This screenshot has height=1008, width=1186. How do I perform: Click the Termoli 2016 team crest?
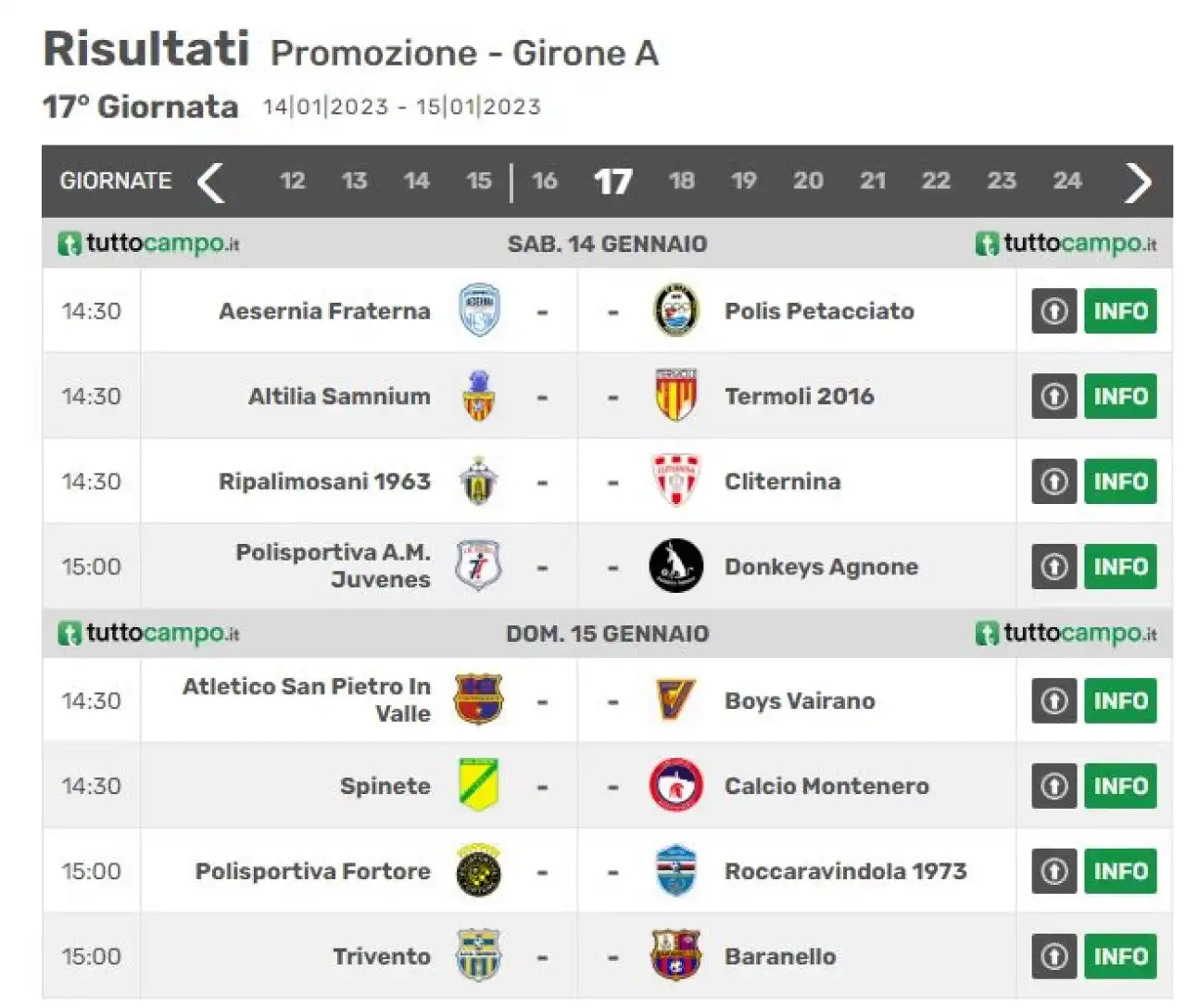coord(675,396)
